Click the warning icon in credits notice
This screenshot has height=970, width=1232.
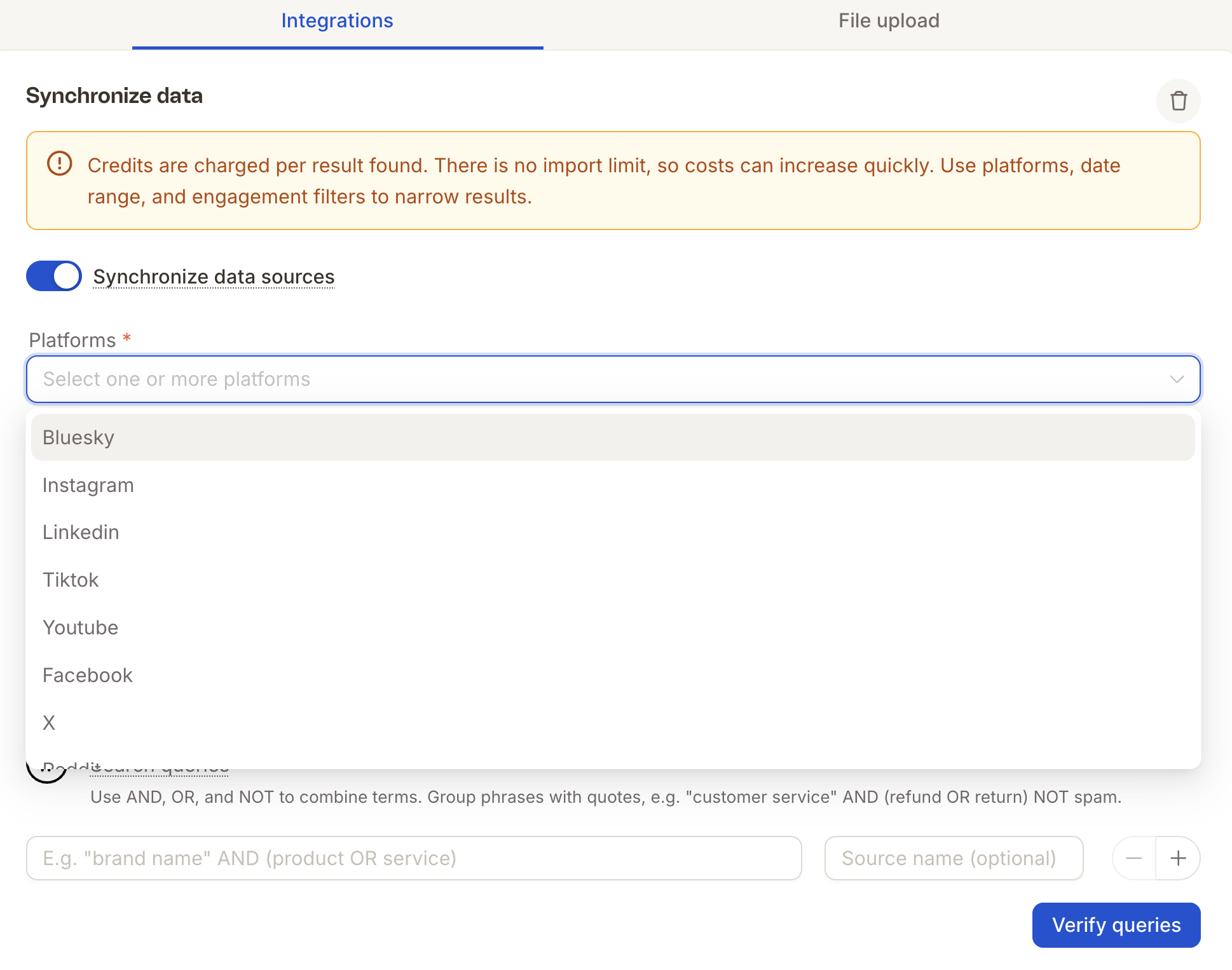[60, 164]
